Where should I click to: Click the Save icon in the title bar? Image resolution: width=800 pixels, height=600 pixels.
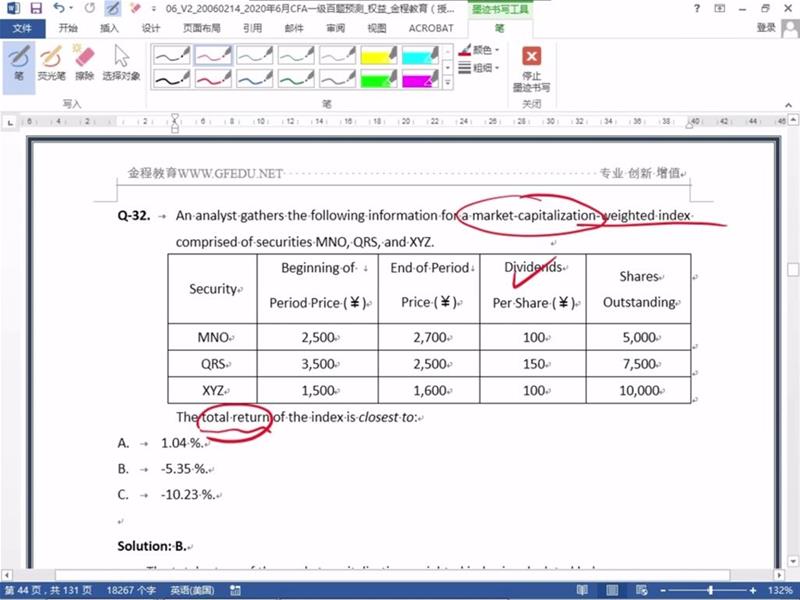click(36, 8)
